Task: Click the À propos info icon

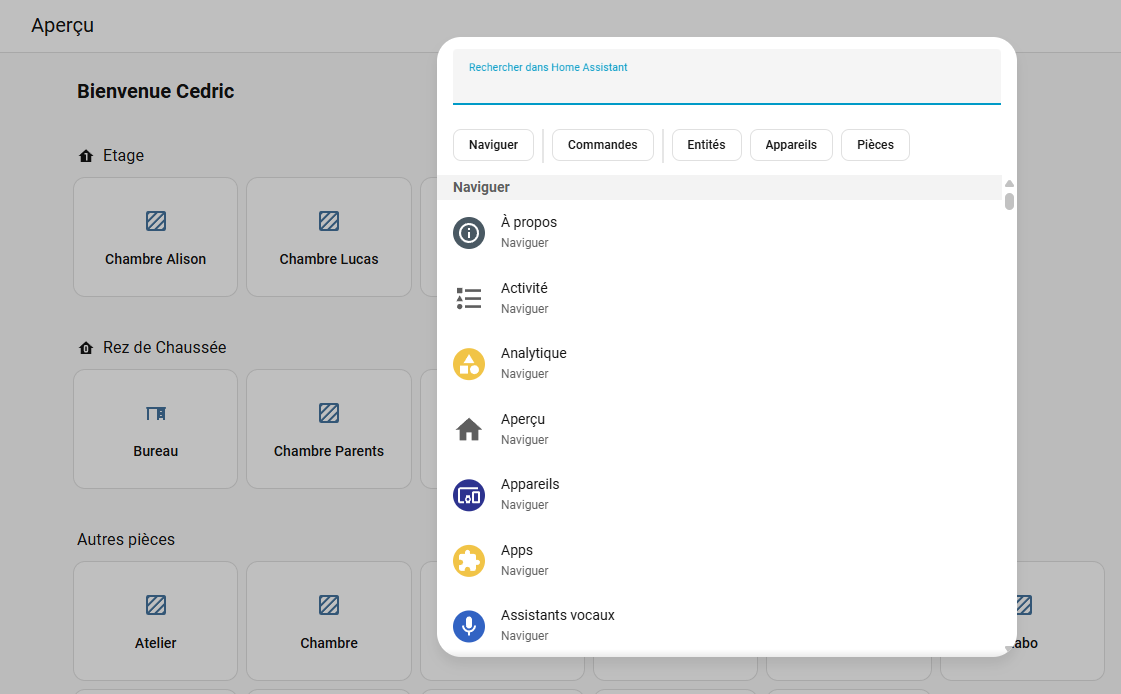Action: (x=468, y=233)
